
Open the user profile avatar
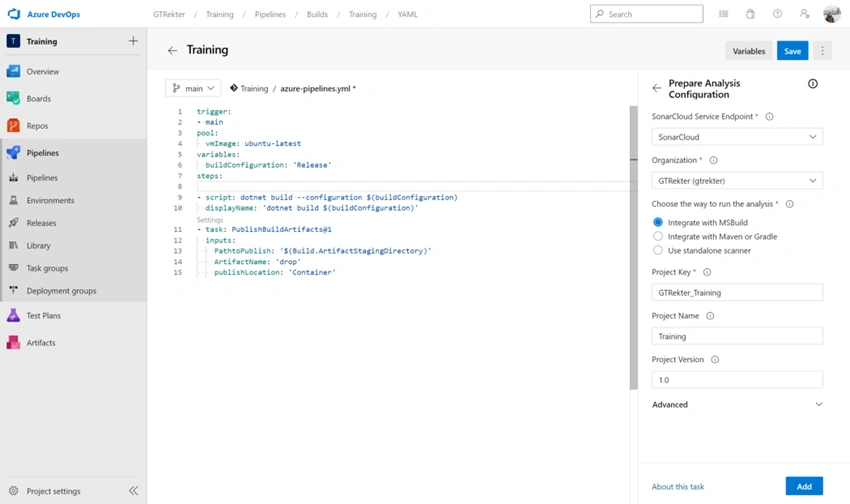832,14
